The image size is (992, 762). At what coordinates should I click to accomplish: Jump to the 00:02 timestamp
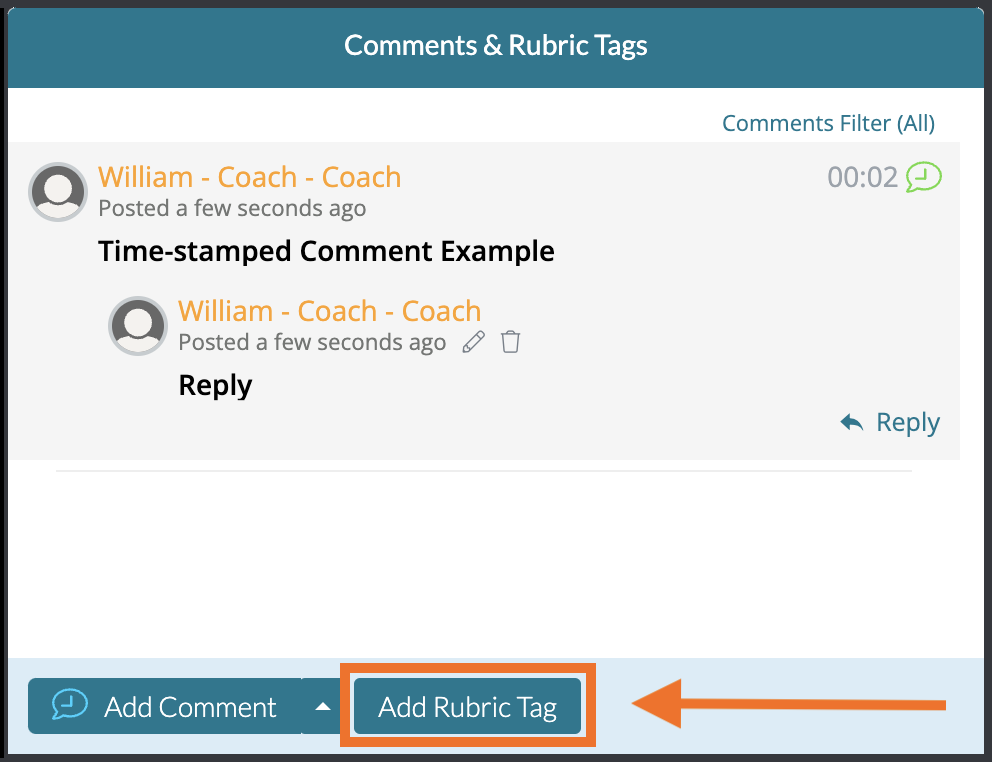point(862,178)
